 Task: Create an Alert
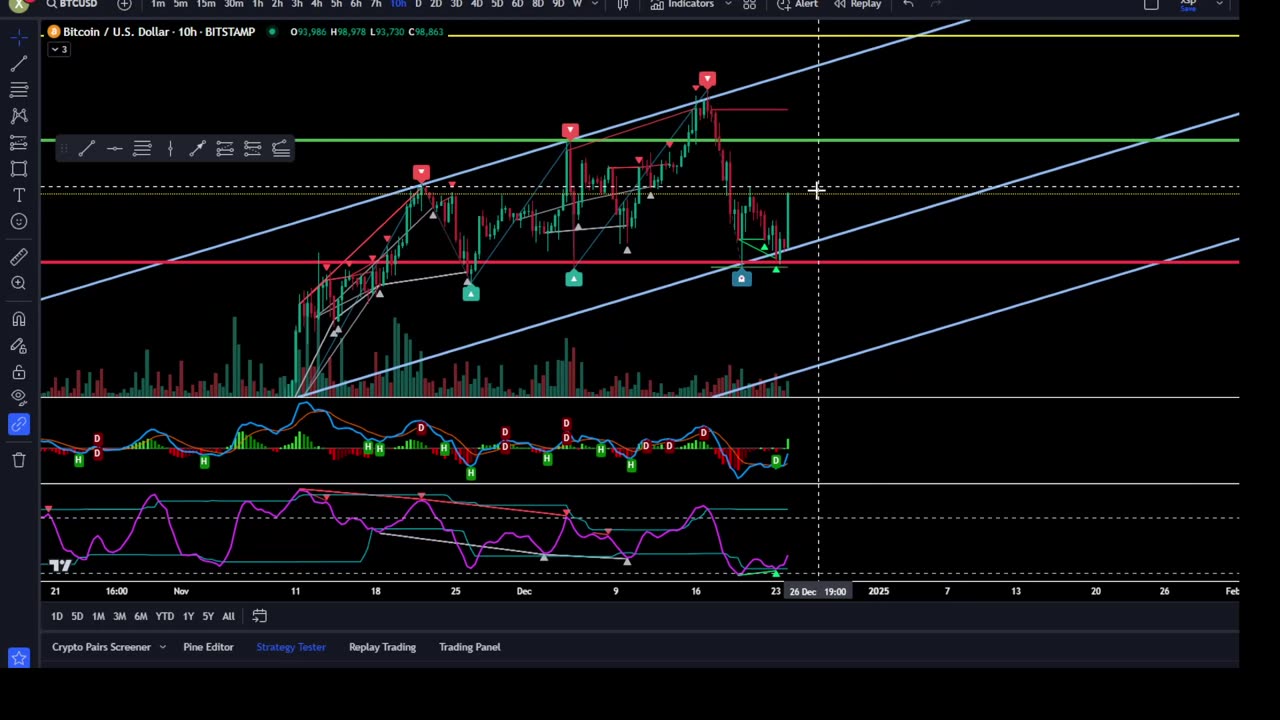pyautogui.click(x=798, y=4)
